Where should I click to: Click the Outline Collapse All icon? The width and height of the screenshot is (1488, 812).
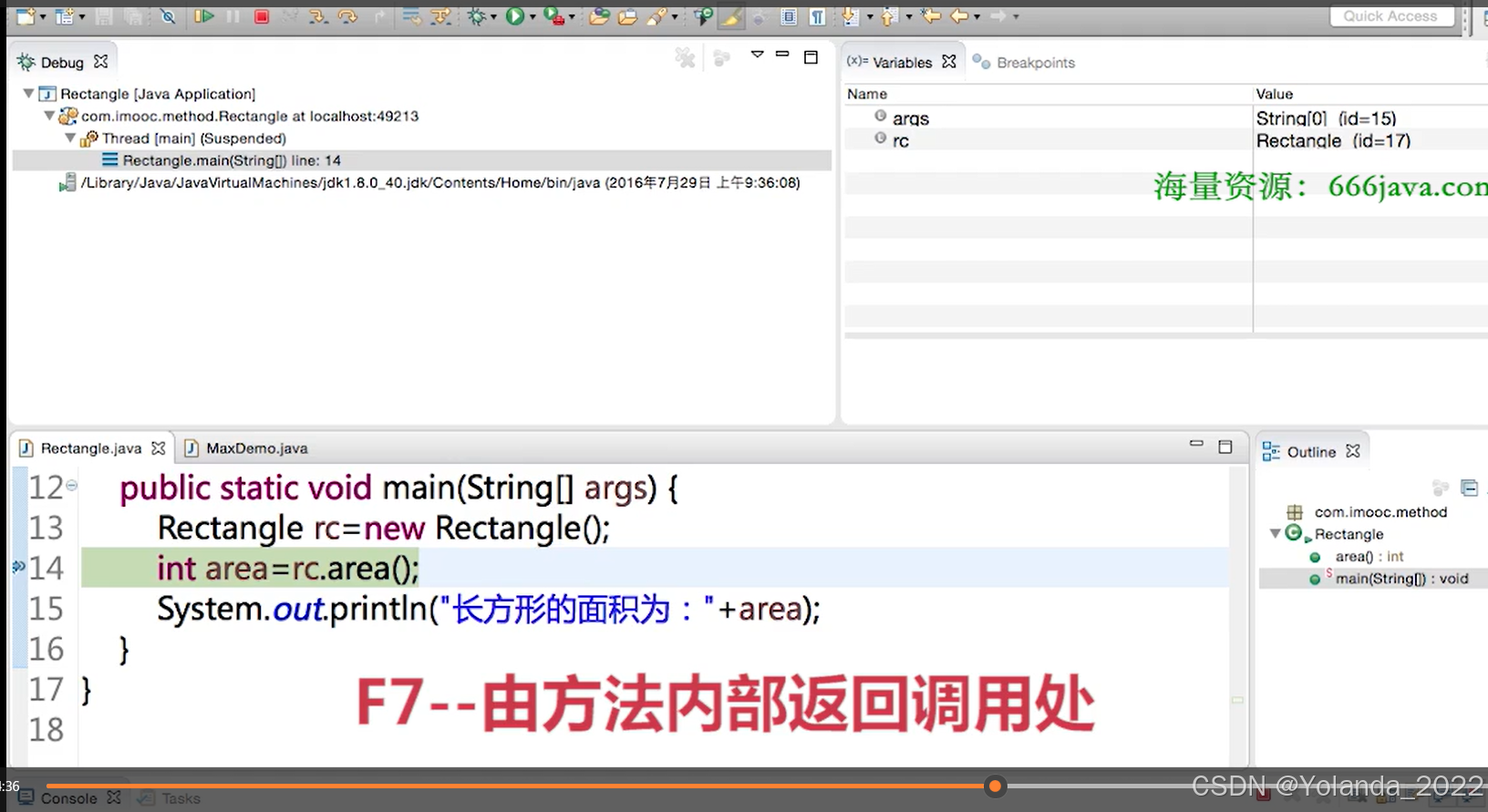(x=1469, y=488)
